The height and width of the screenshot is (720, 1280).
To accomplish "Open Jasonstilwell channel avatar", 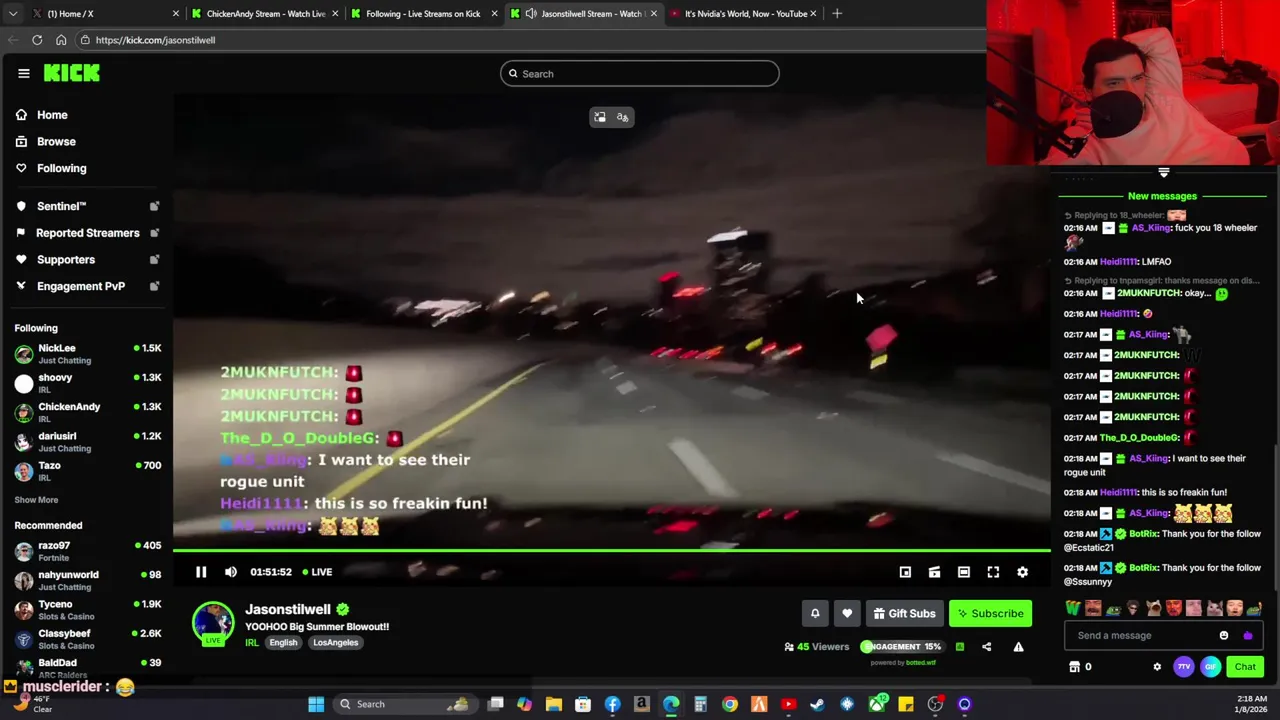I will pyautogui.click(x=212, y=622).
